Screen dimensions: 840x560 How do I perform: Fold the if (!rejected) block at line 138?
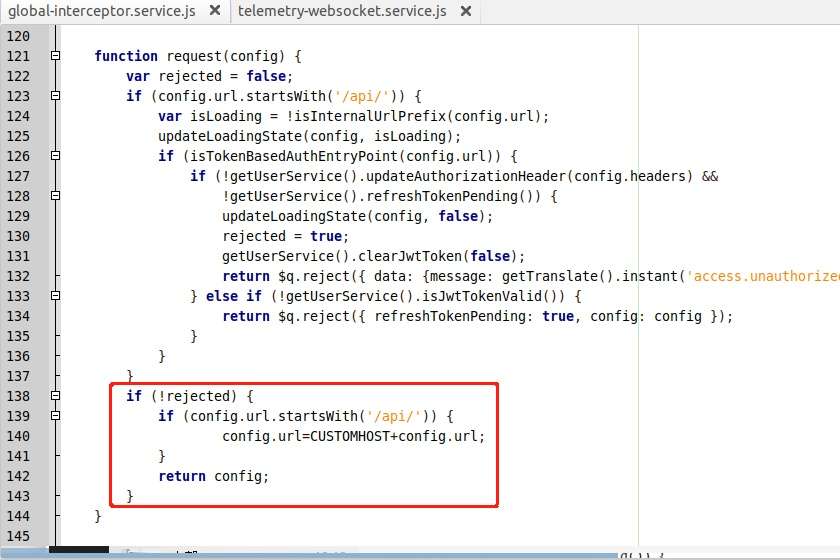point(55,395)
